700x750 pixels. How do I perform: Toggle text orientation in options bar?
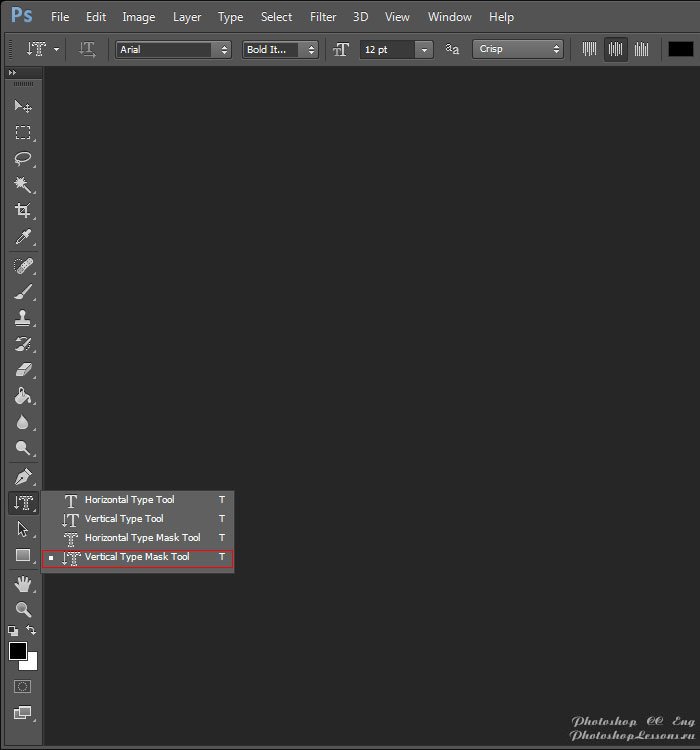pyautogui.click(x=88, y=49)
